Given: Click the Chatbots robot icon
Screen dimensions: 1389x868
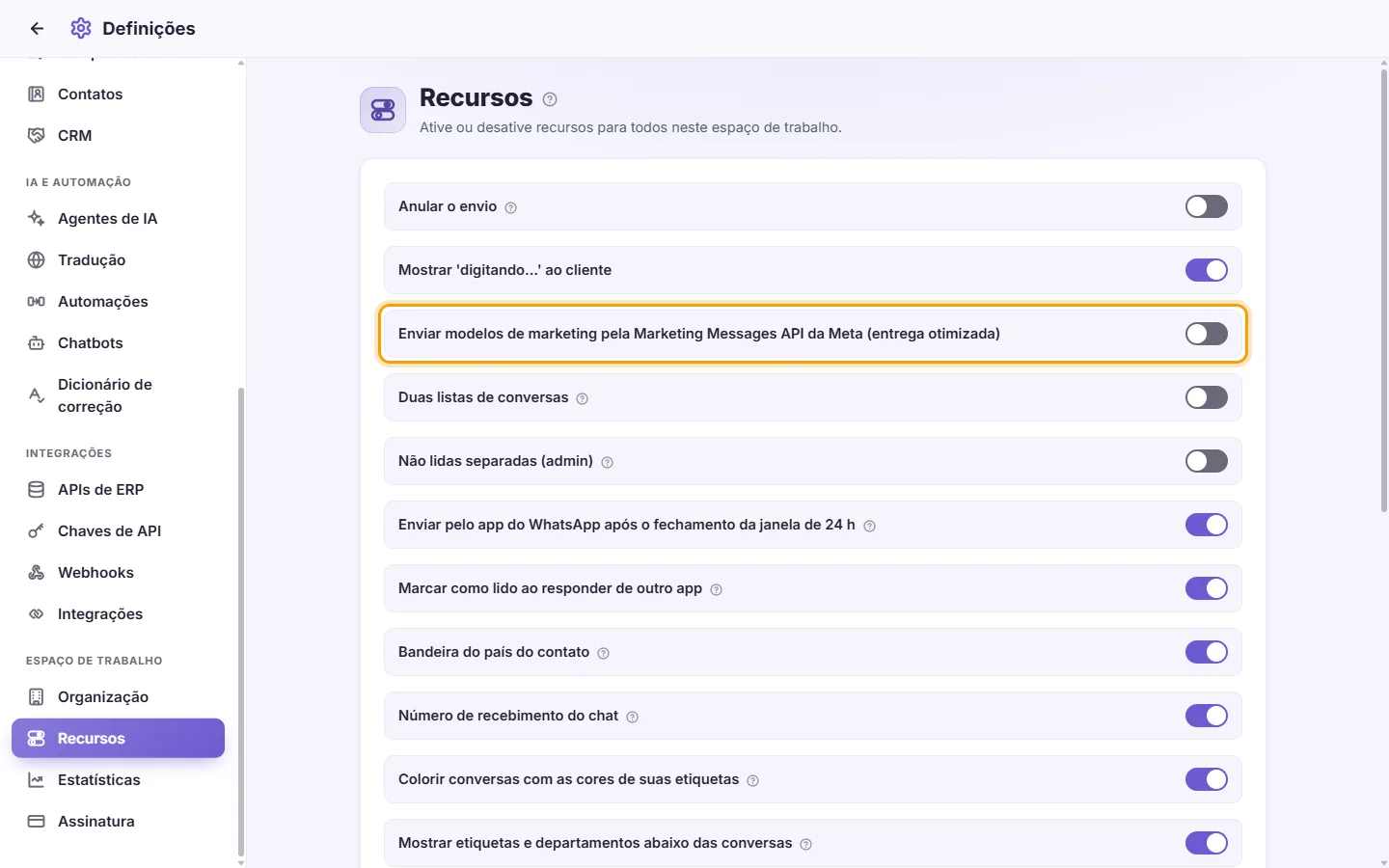Looking at the screenshot, I should tap(37, 343).
